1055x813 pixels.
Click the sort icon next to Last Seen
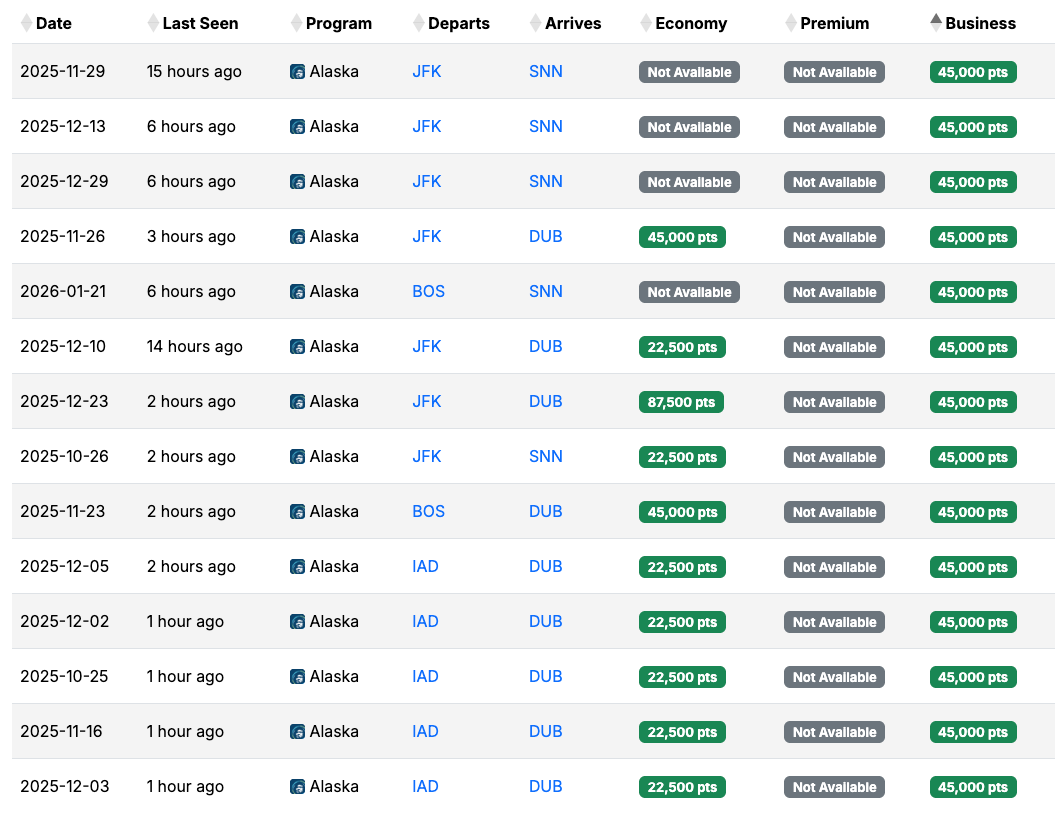coord(153,23)
